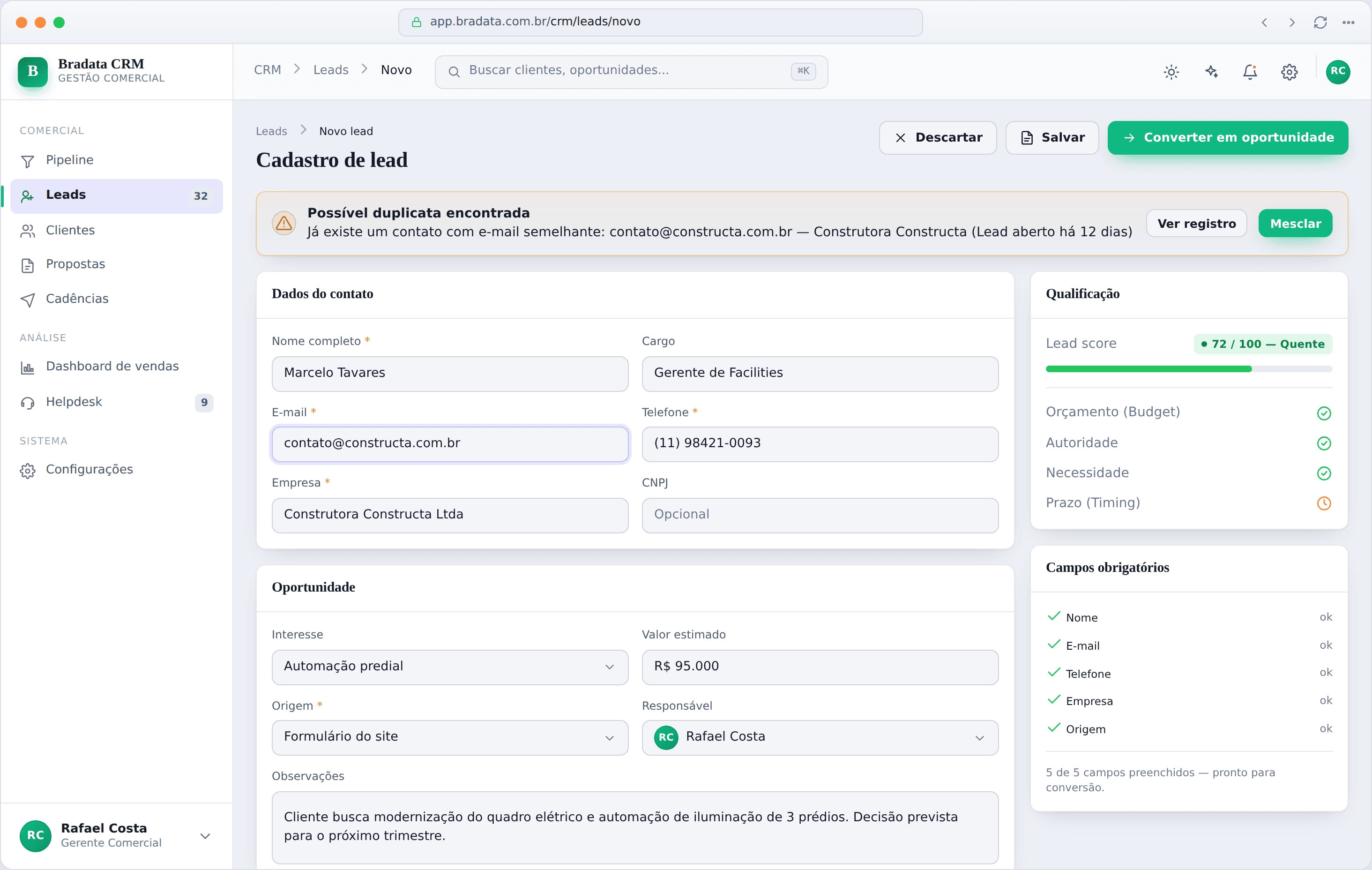This screenshot has width=1372, height=870.
Task: Click the Necessidade green check icon
Action: [1324, 473]
